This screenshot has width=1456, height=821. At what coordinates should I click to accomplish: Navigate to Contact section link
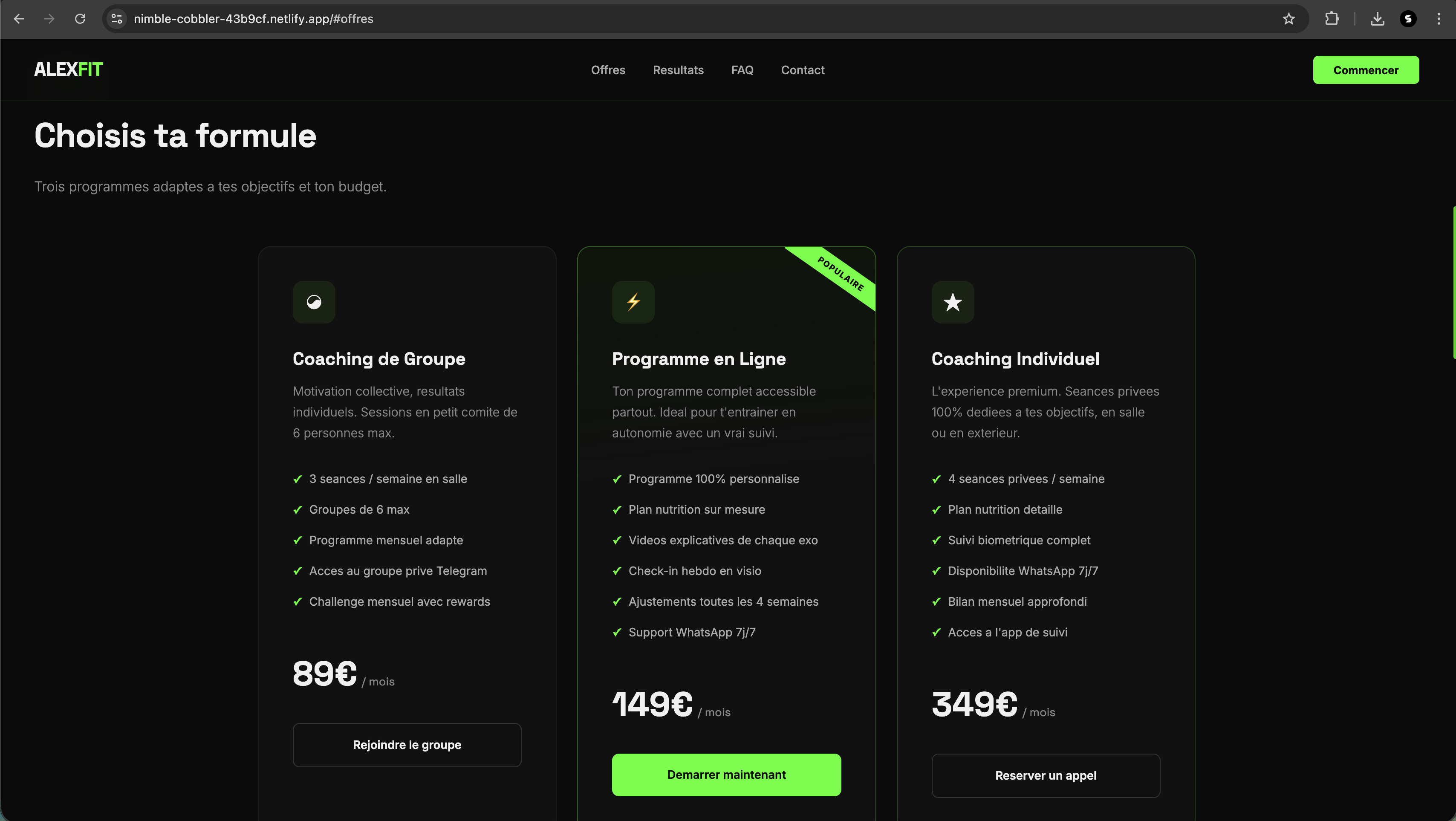pyautogui.click(x=803, y=70)
